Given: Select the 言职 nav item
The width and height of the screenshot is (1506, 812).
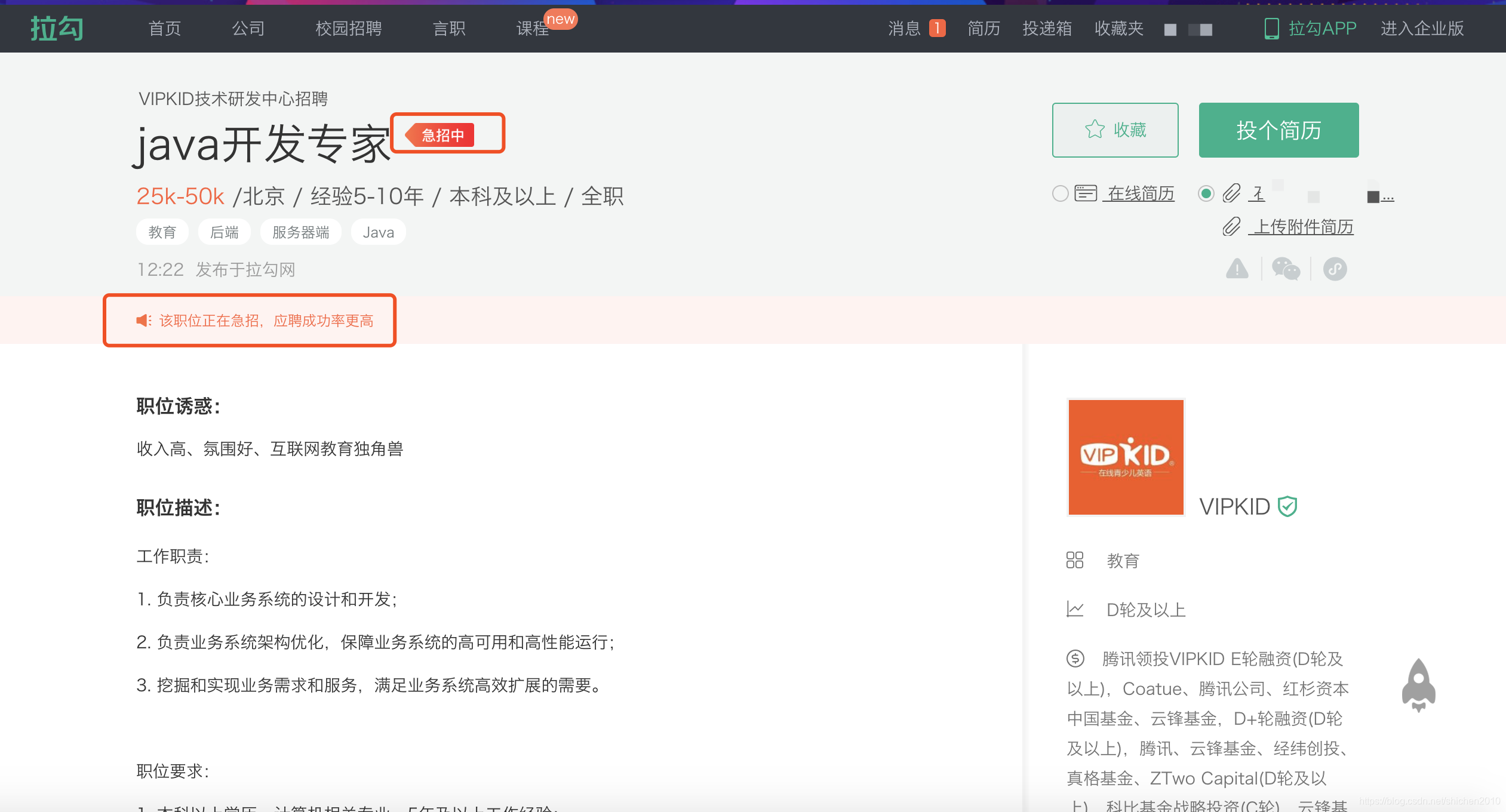Looking at the screenshot, I should point(449,28).
